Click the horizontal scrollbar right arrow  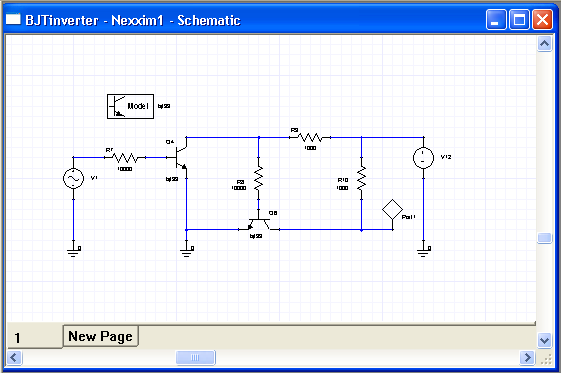(527, 357)
